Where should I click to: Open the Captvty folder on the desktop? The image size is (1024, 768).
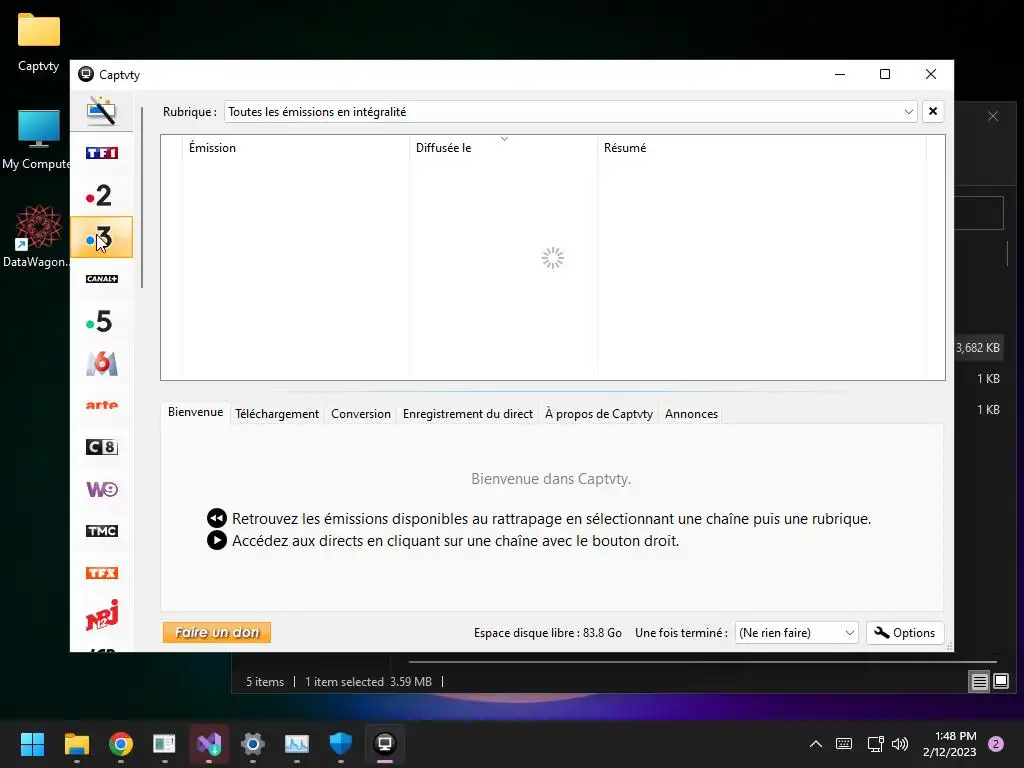click(39, 41)
